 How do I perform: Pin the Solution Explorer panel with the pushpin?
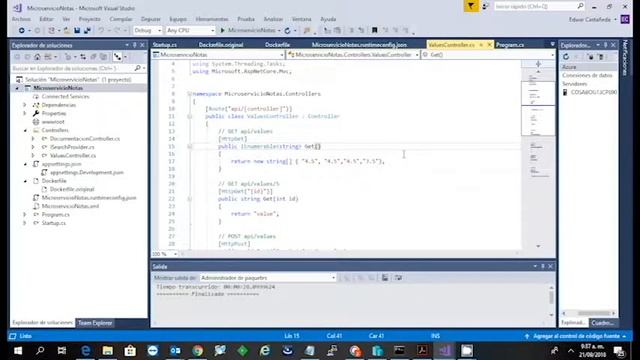click(135, 45)
